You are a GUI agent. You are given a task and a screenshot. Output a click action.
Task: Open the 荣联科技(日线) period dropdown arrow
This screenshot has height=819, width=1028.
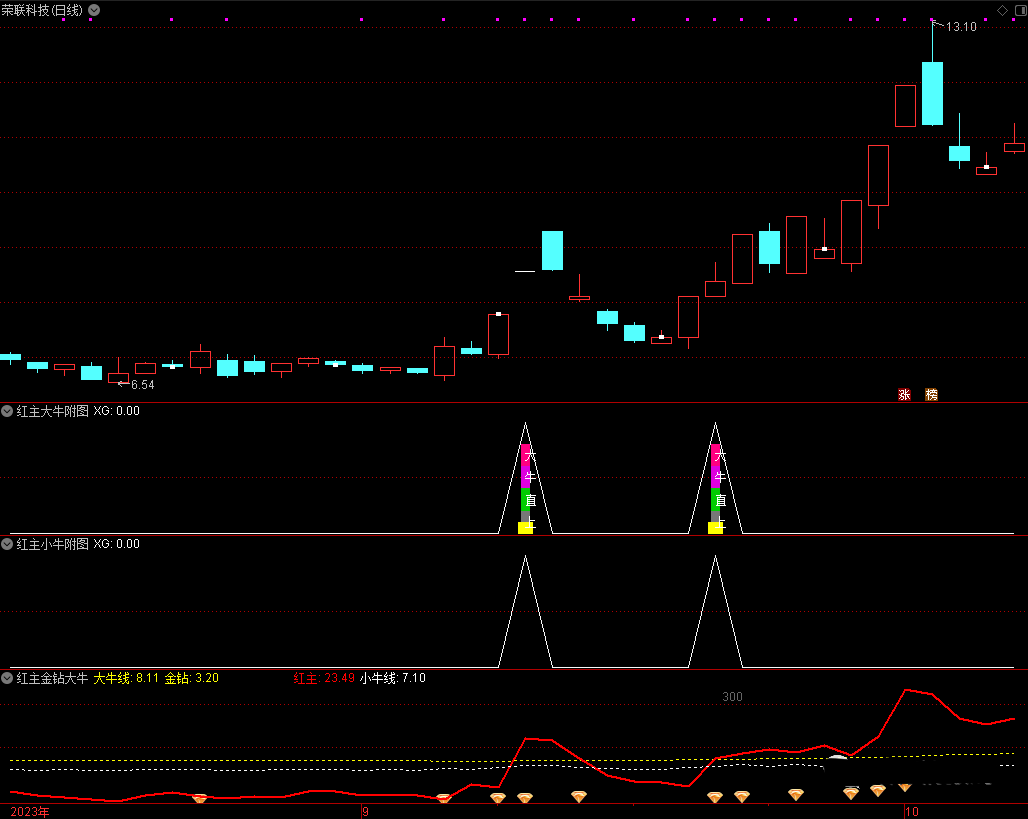[94, 10]
